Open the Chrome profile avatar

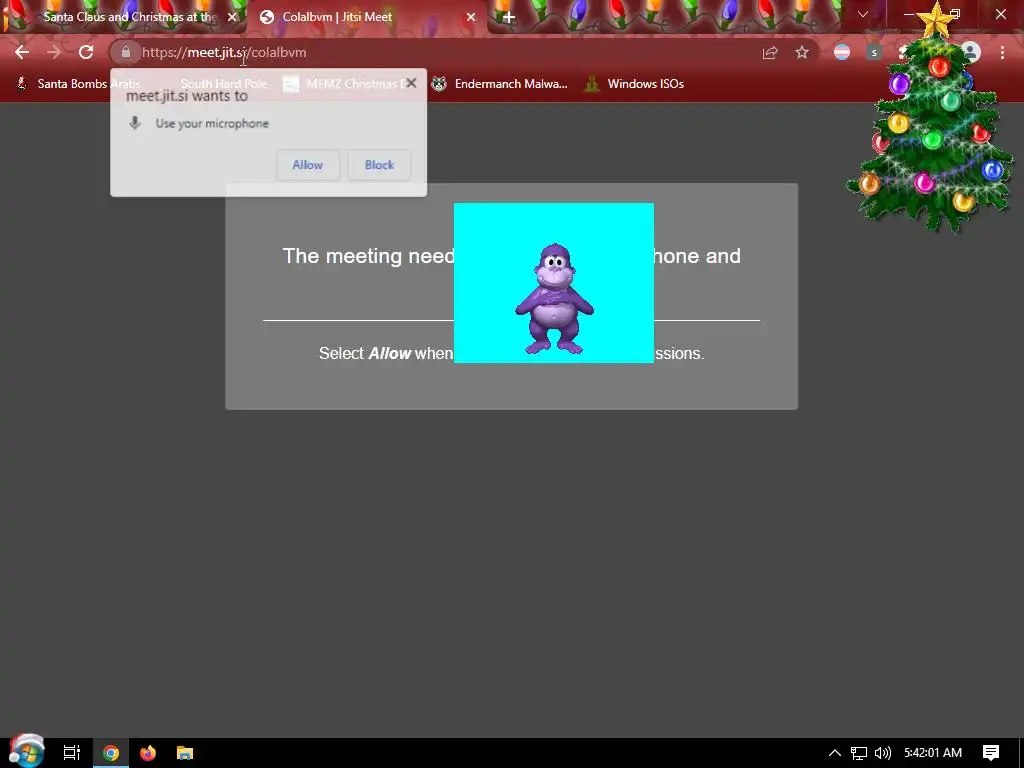[x=971, y=52]
